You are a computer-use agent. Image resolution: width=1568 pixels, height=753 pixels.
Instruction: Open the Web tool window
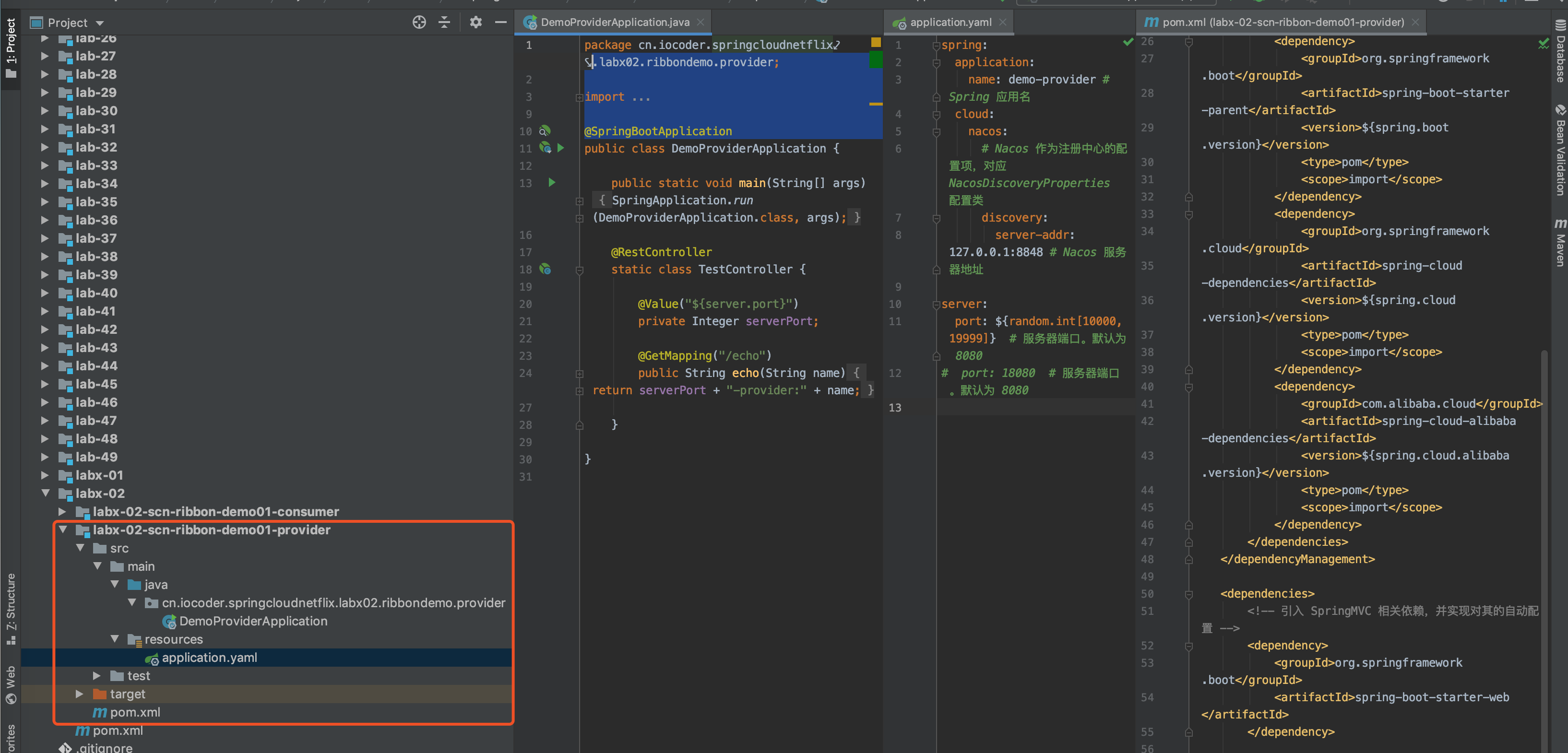[11, 685]
